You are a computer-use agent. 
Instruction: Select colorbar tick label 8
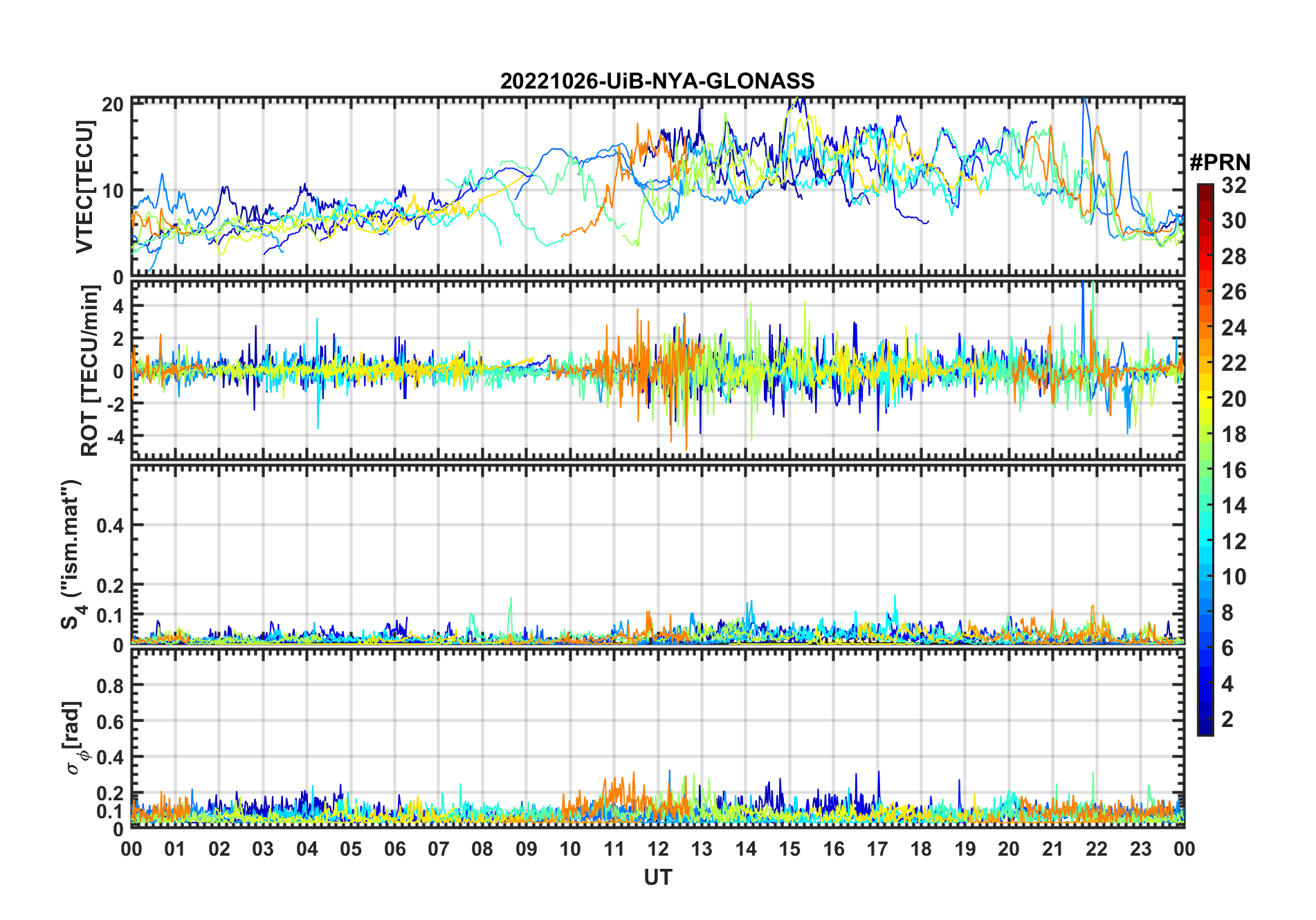click(1227, 613)
